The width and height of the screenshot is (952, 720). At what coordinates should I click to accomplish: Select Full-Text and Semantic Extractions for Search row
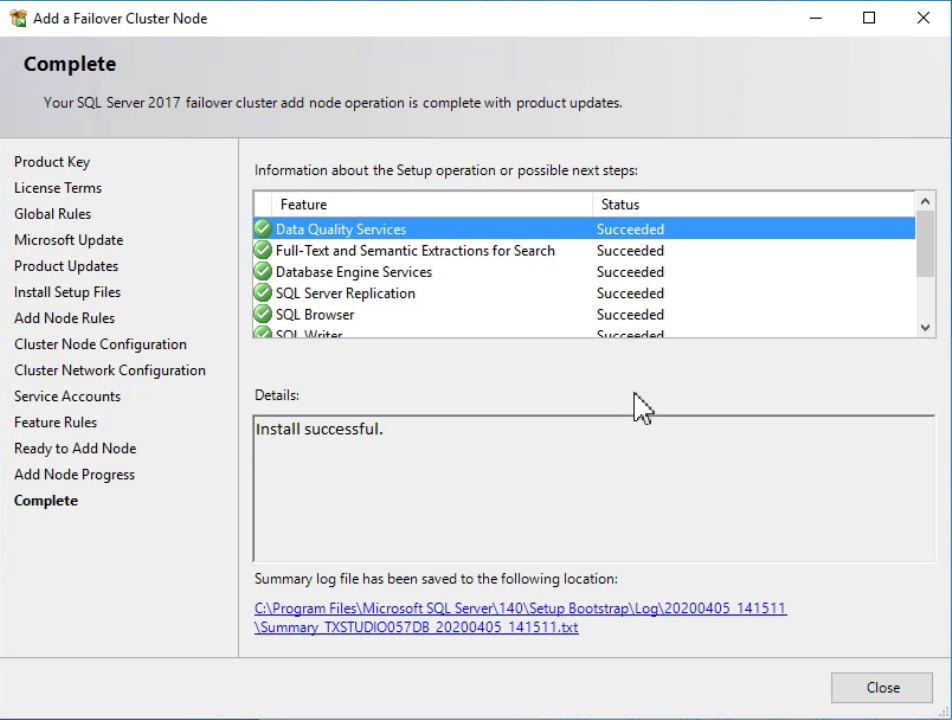(584, 250)
